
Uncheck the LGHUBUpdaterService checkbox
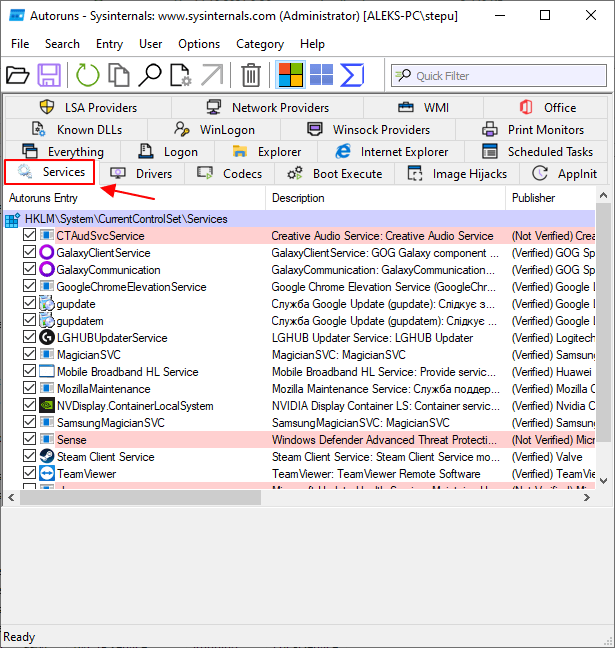pos(29,336)
